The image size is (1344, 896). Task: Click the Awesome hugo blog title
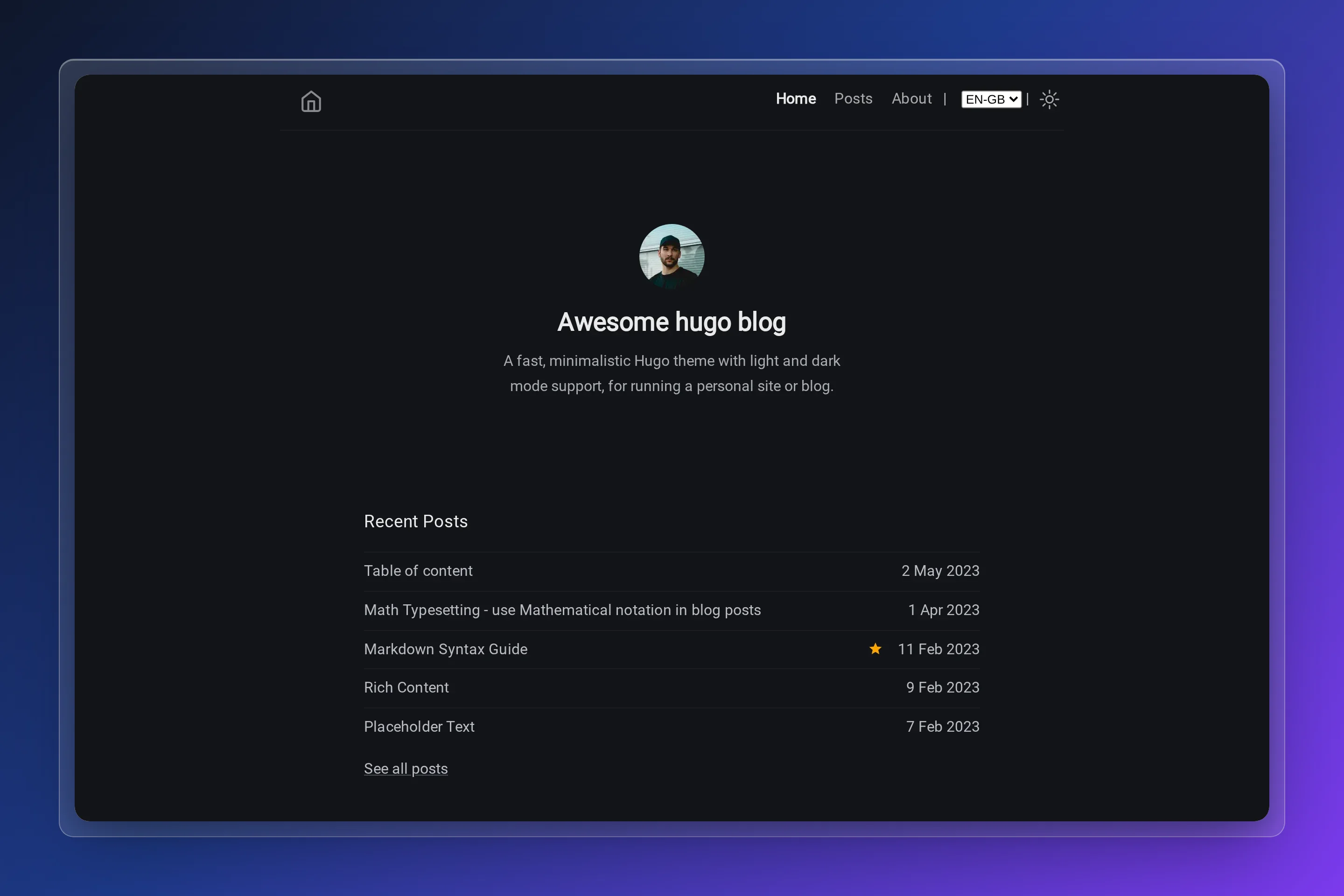(672, 322)
